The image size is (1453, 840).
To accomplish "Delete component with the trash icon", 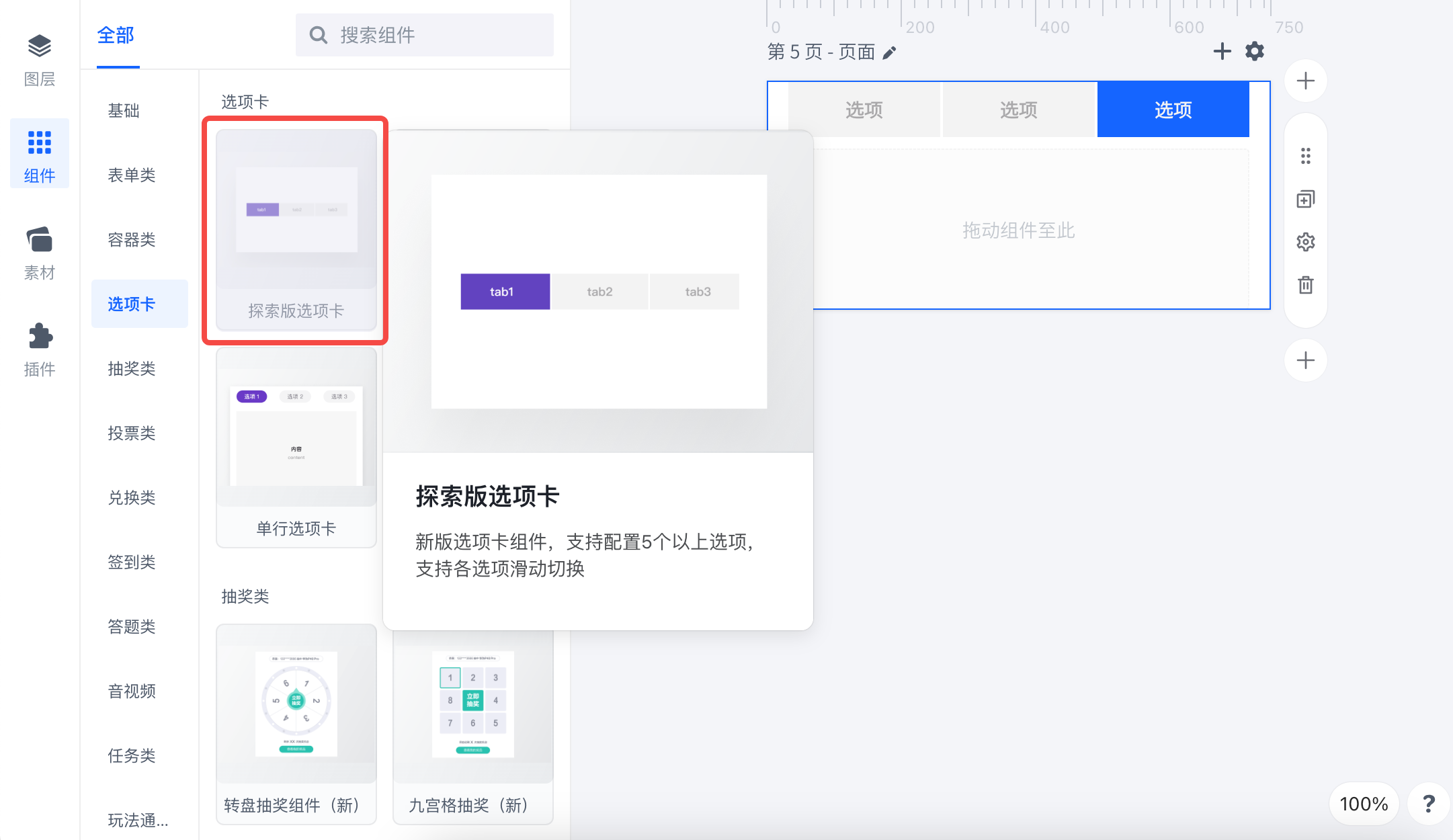I will click(x=1305, y=285).
